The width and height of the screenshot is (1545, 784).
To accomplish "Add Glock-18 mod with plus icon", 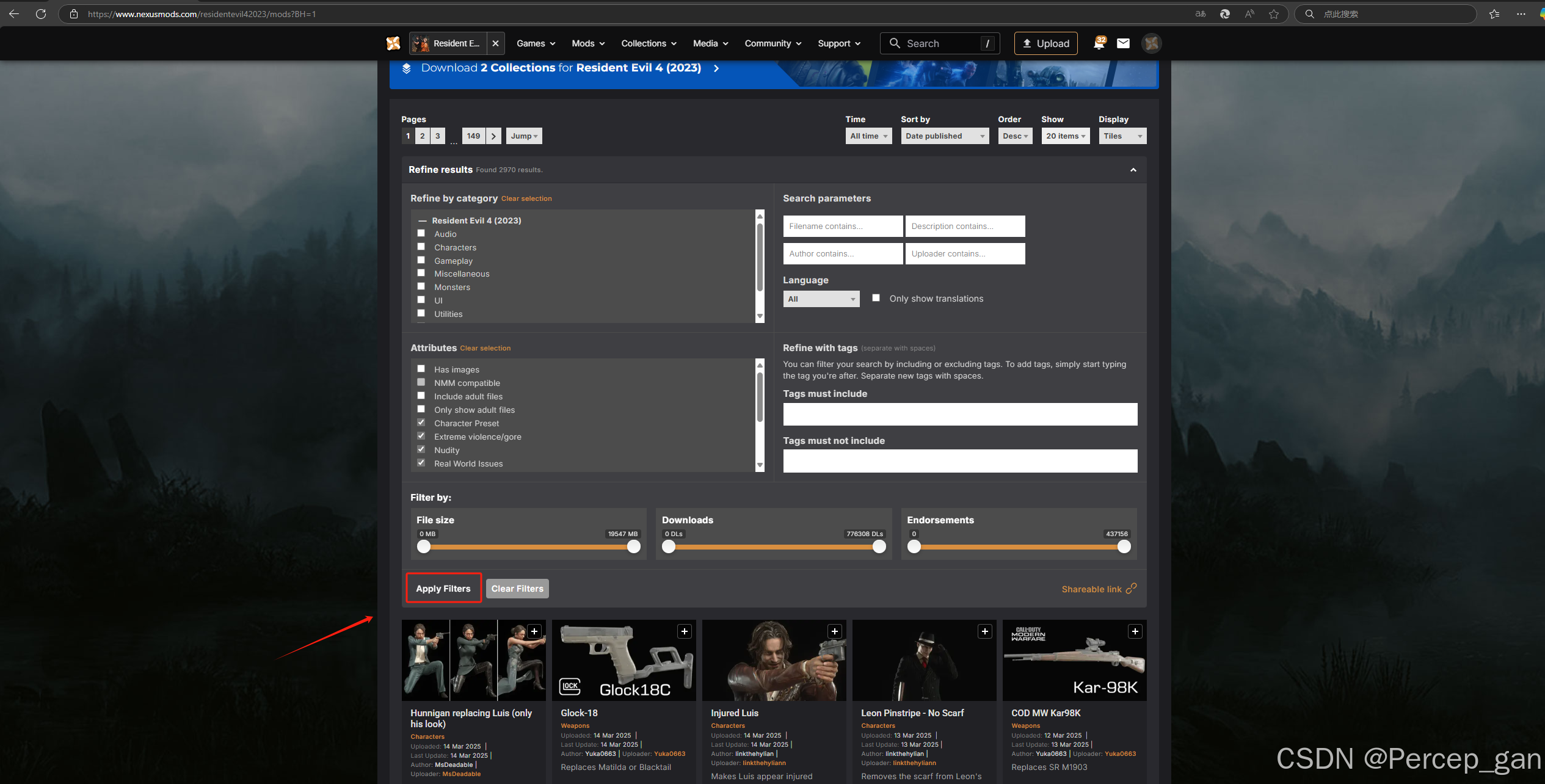I will [x=685, y=631].
